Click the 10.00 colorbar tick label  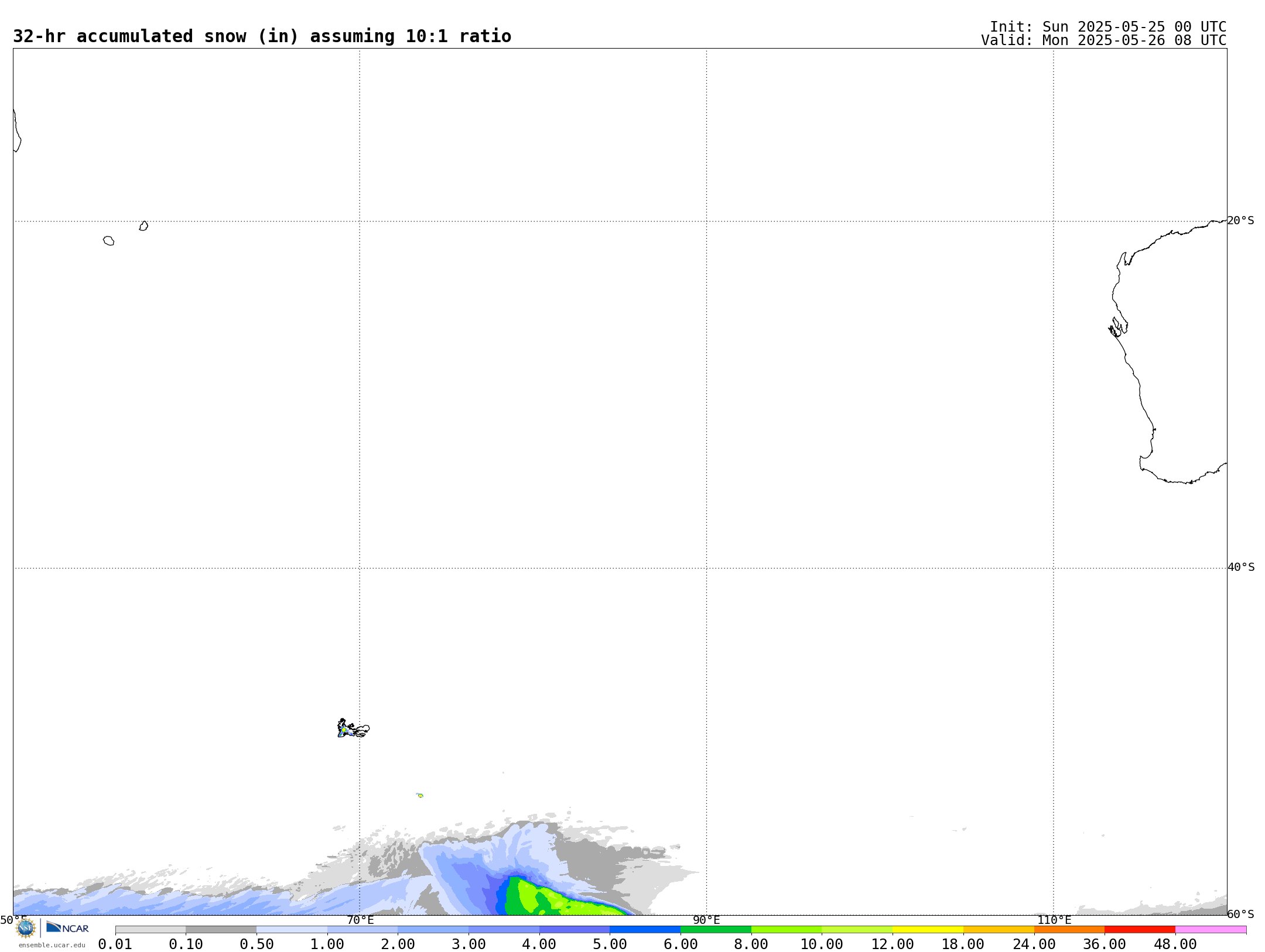click(822, 944)
